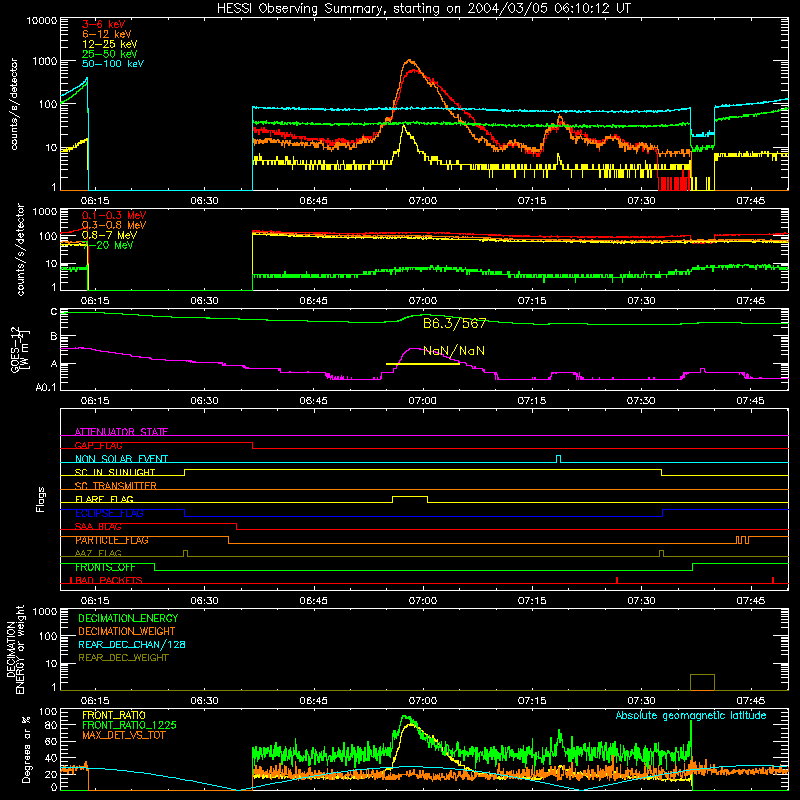
Task: Select the 3-6 keV legend entry
Action: pyautogui.click(x=104, y=24)
